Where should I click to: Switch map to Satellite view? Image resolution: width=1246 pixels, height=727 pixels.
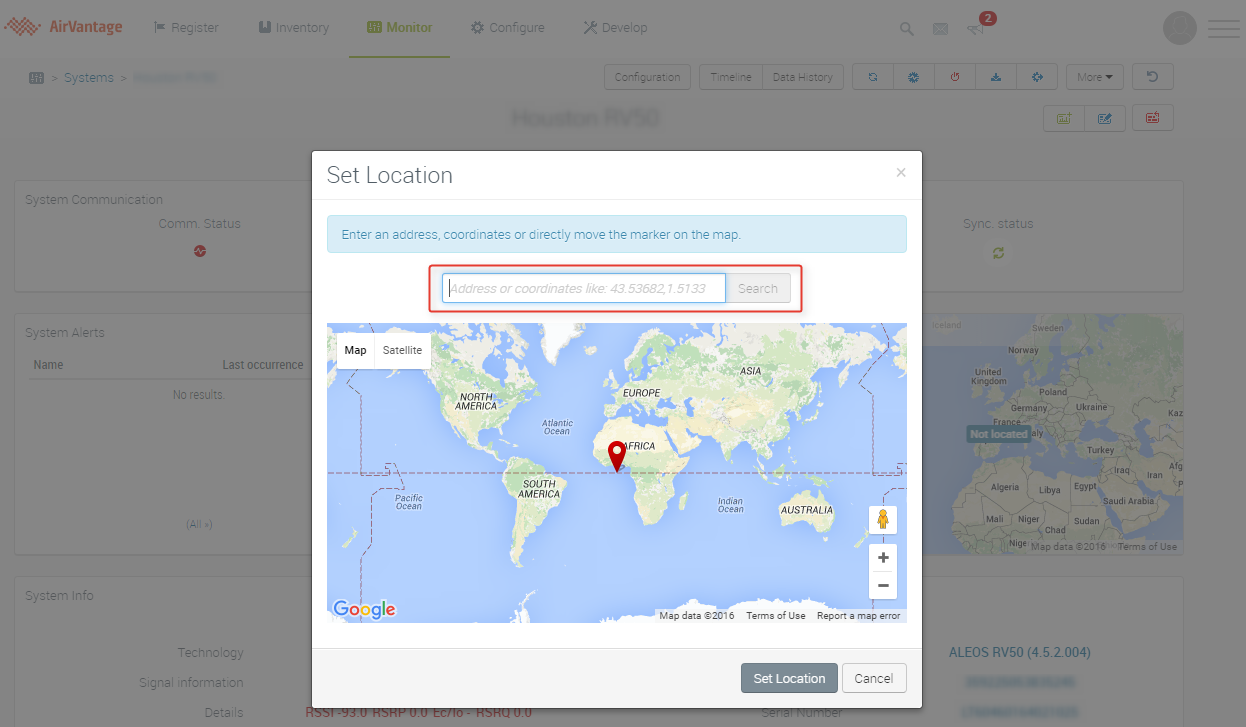pyautogui.click(x=402, y=351)
